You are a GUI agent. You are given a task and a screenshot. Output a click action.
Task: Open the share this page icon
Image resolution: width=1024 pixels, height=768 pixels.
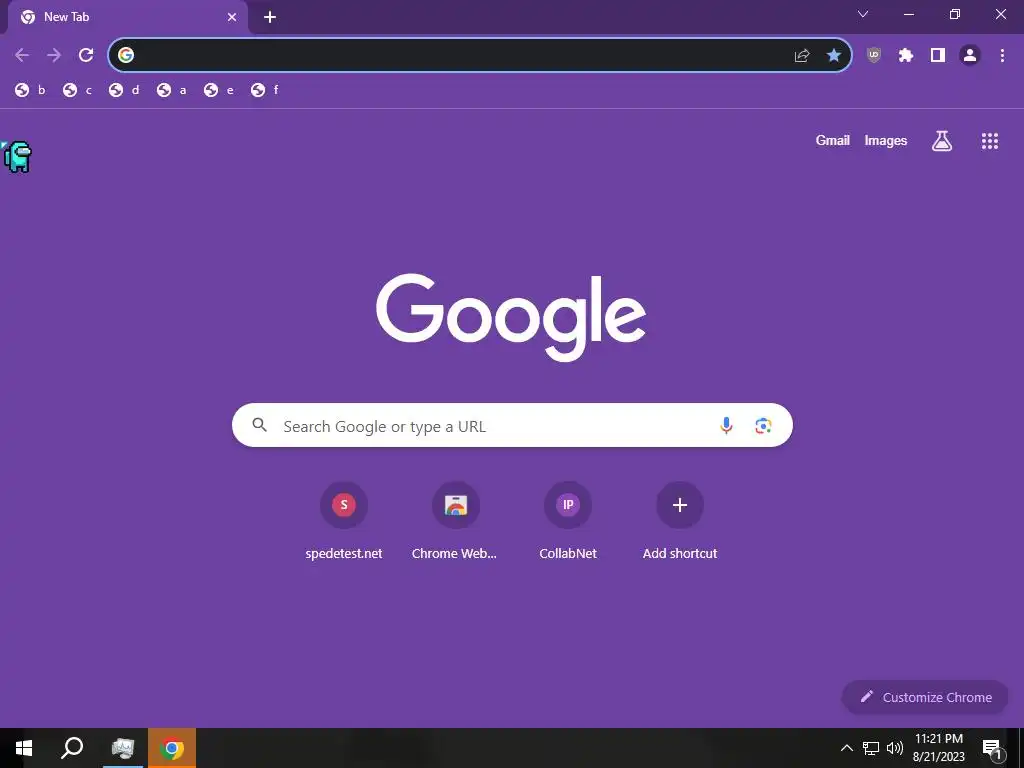[802, 56]
